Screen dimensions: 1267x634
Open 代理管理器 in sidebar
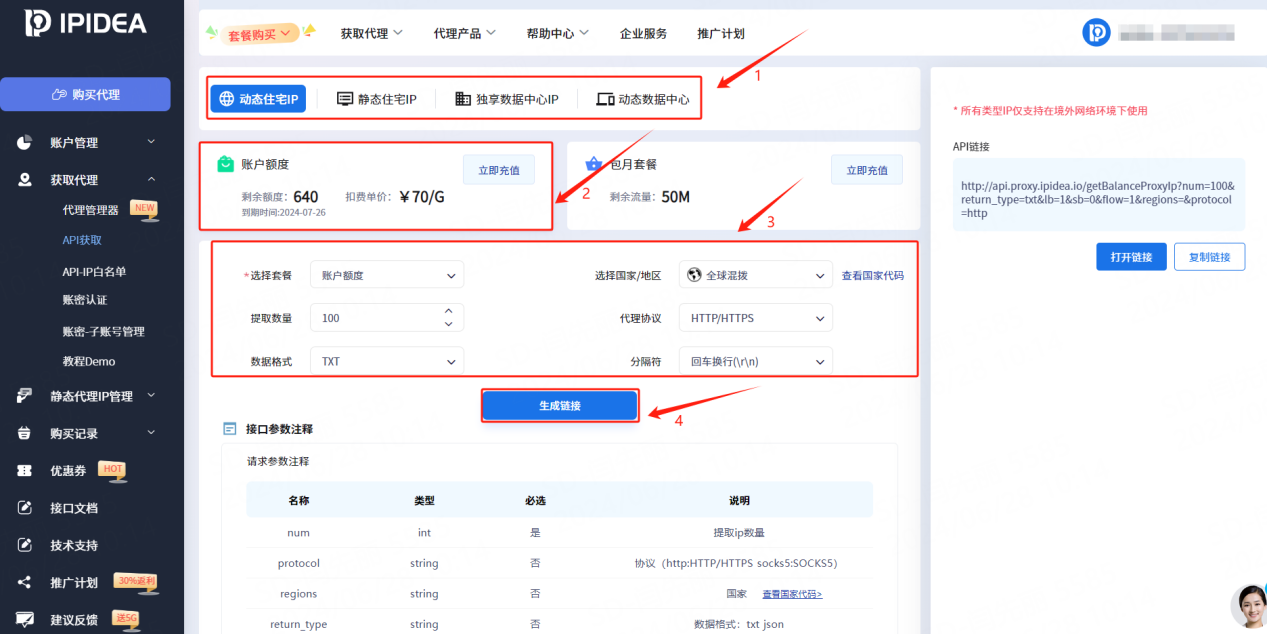tap(91, 210)
